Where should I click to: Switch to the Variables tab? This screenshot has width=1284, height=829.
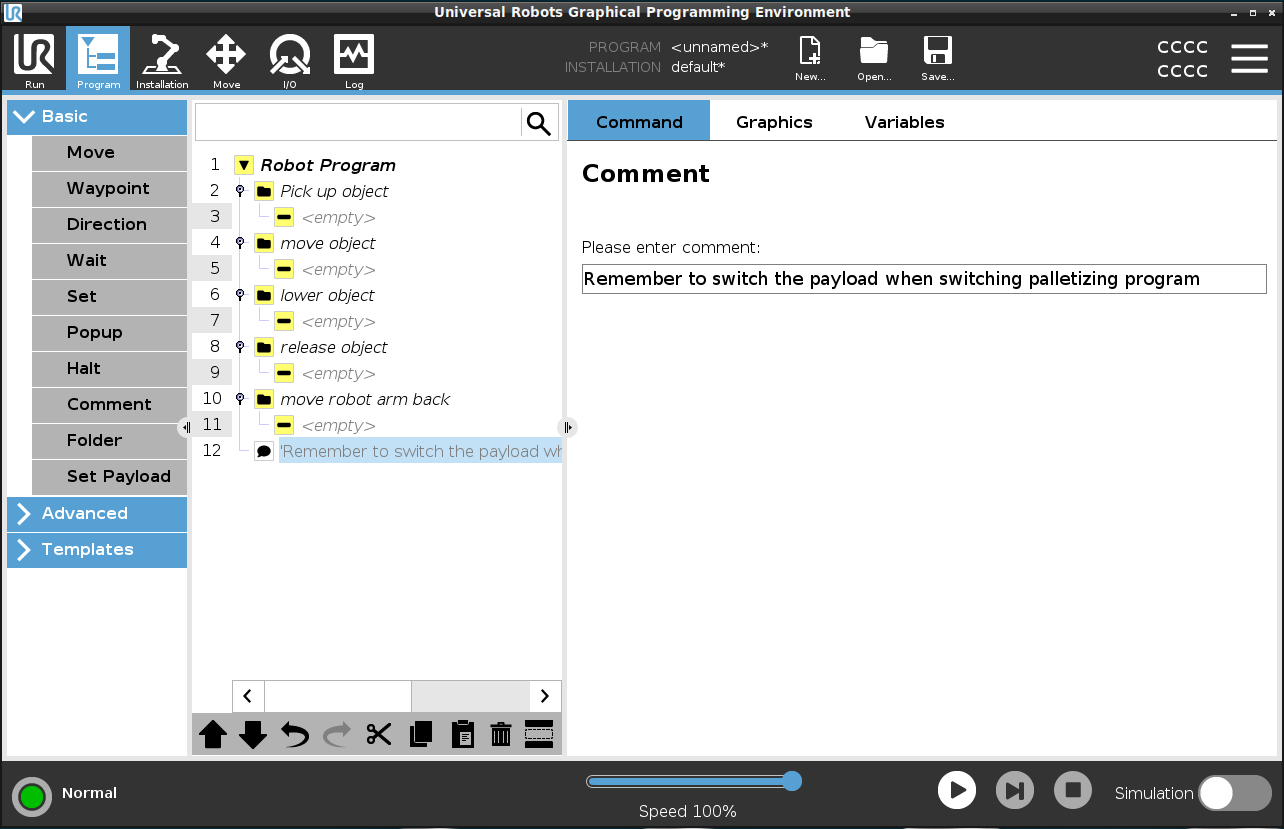[904, 122]
